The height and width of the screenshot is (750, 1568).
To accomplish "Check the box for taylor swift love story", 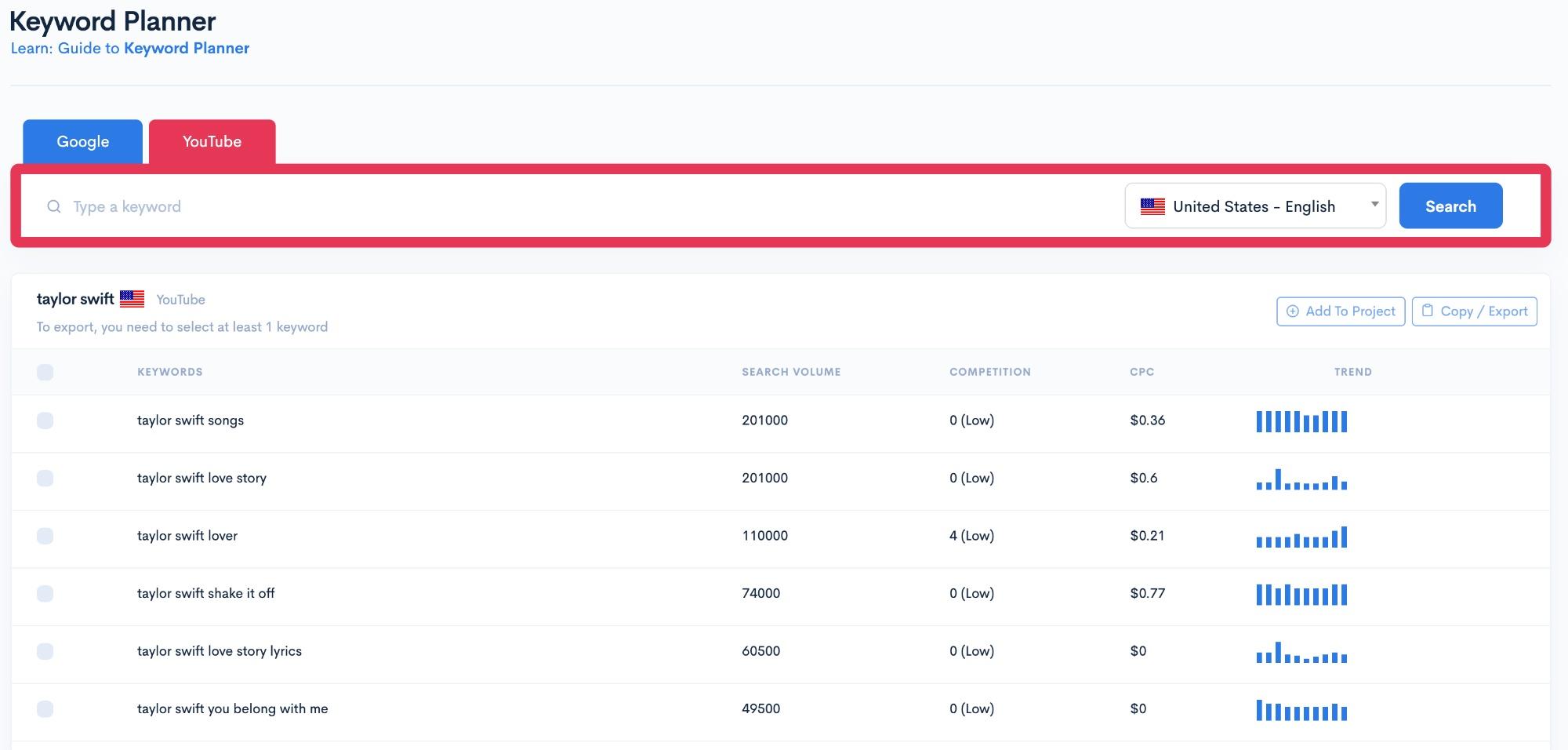I will (x=45, y=478).
